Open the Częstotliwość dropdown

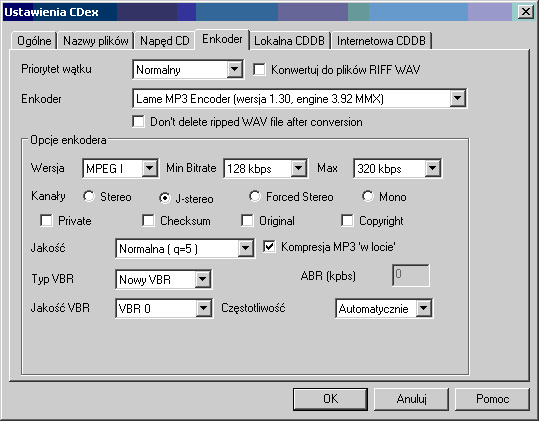click(384, 308)
